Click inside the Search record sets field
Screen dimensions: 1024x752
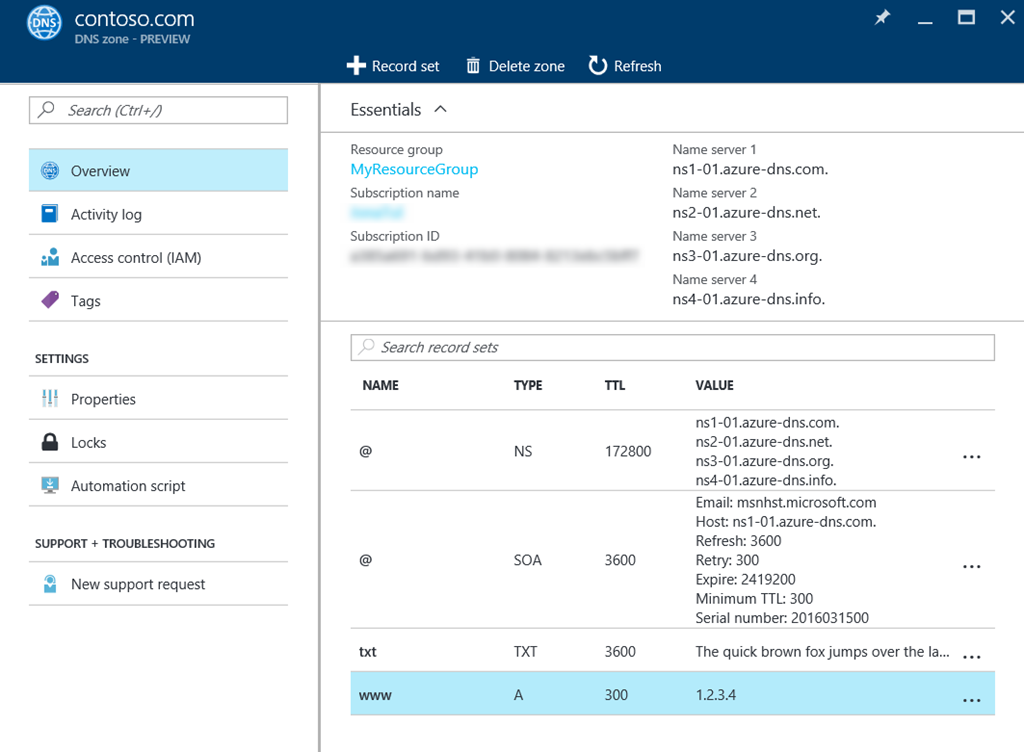[x=672, y=347]
